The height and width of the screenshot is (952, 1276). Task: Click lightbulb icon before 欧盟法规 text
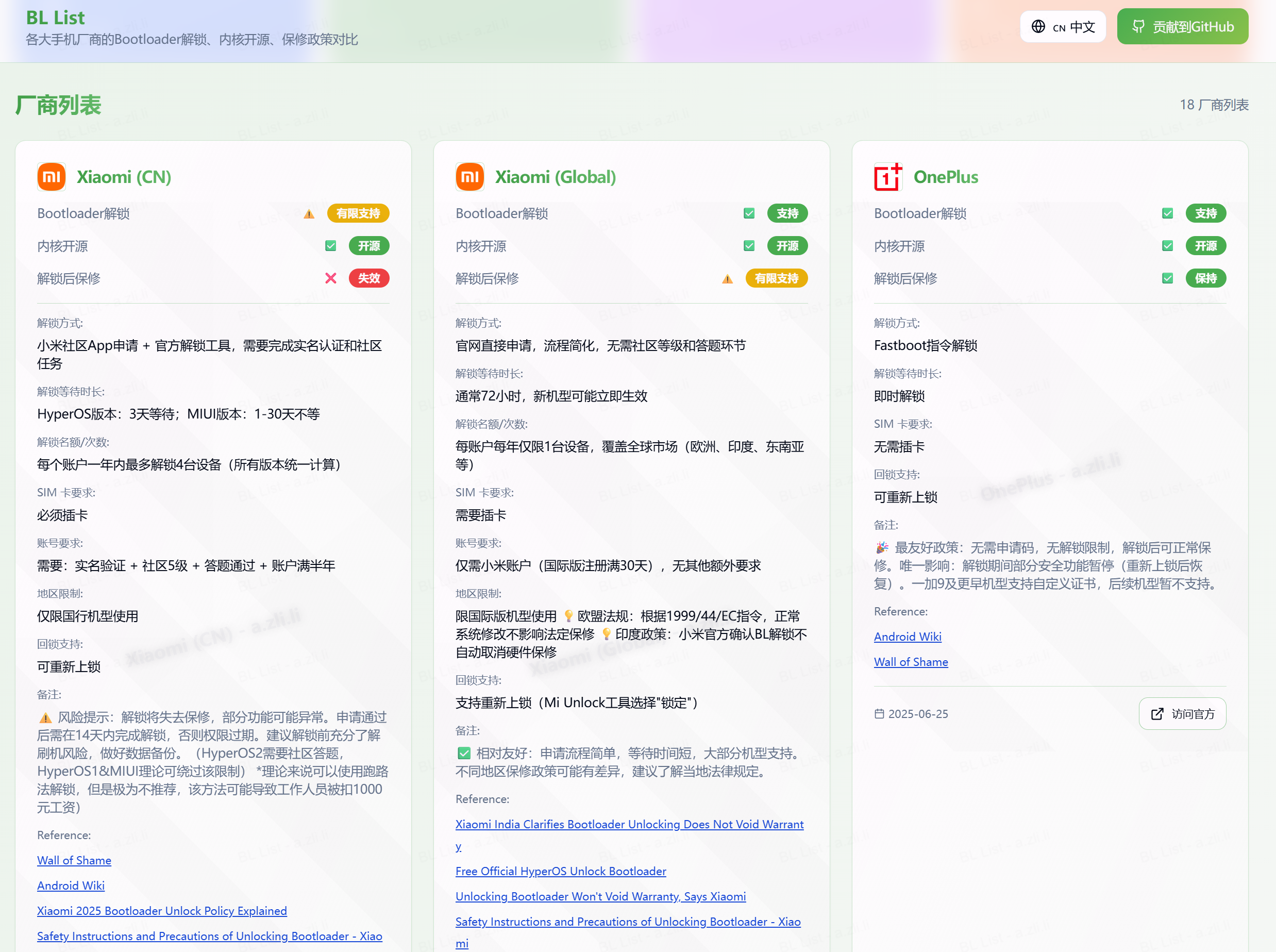[568, 616]
